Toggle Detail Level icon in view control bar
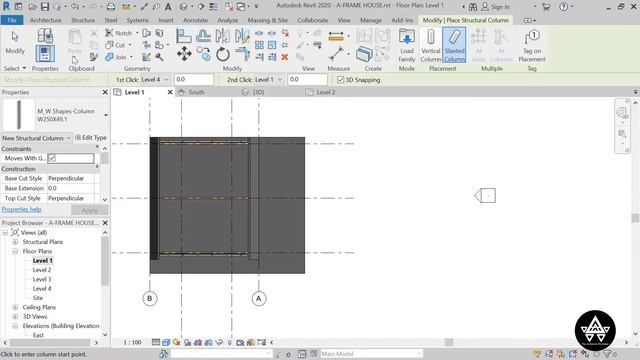 point(156,342)
